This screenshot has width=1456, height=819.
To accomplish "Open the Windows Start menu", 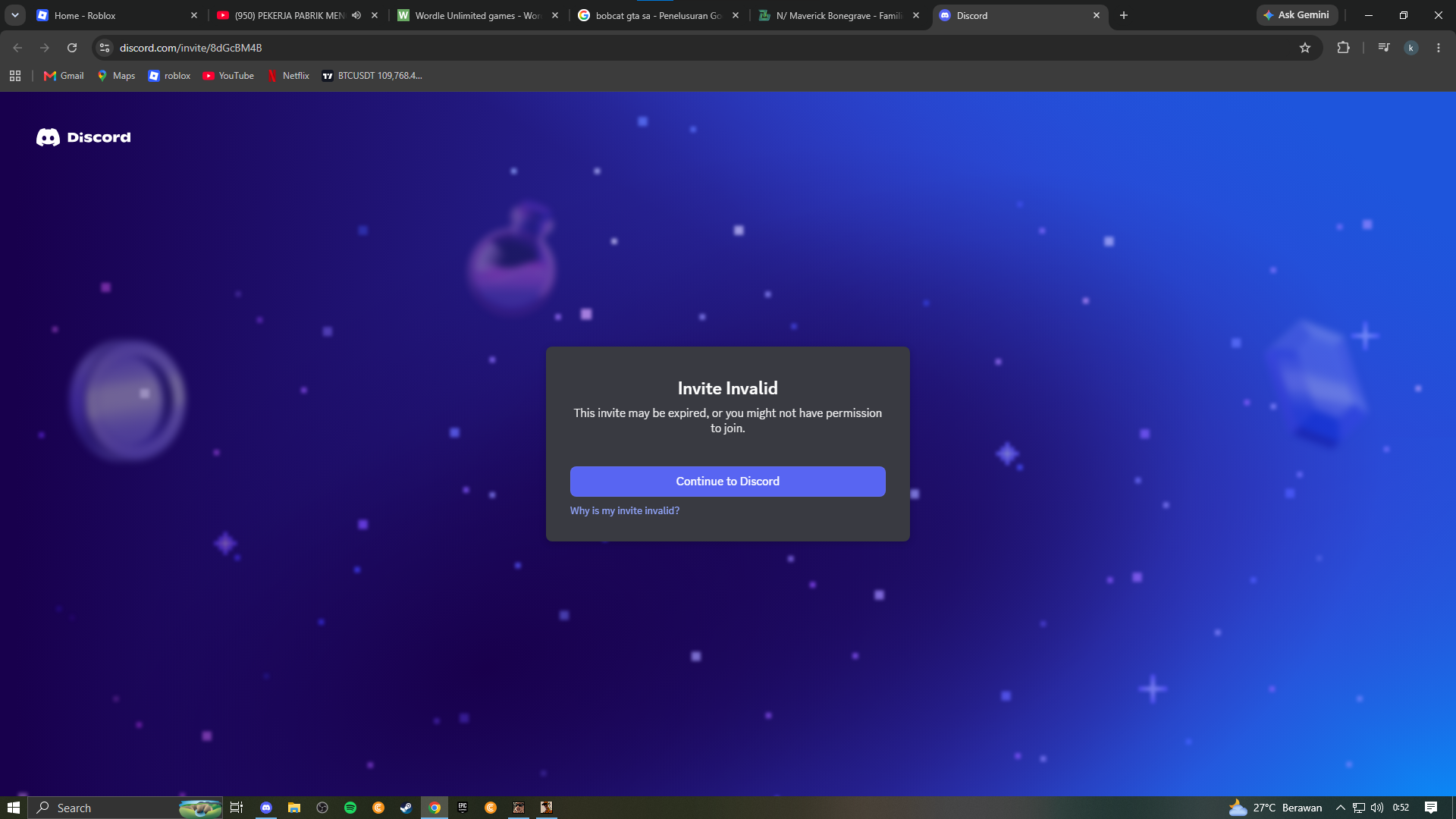I will coord(14,808).
